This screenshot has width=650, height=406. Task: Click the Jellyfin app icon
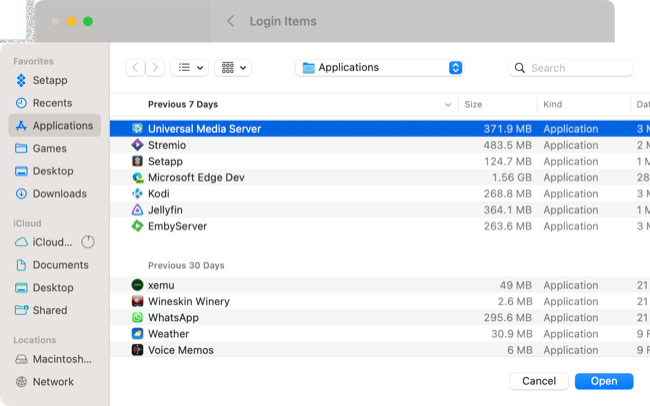(x=138, y=210)
